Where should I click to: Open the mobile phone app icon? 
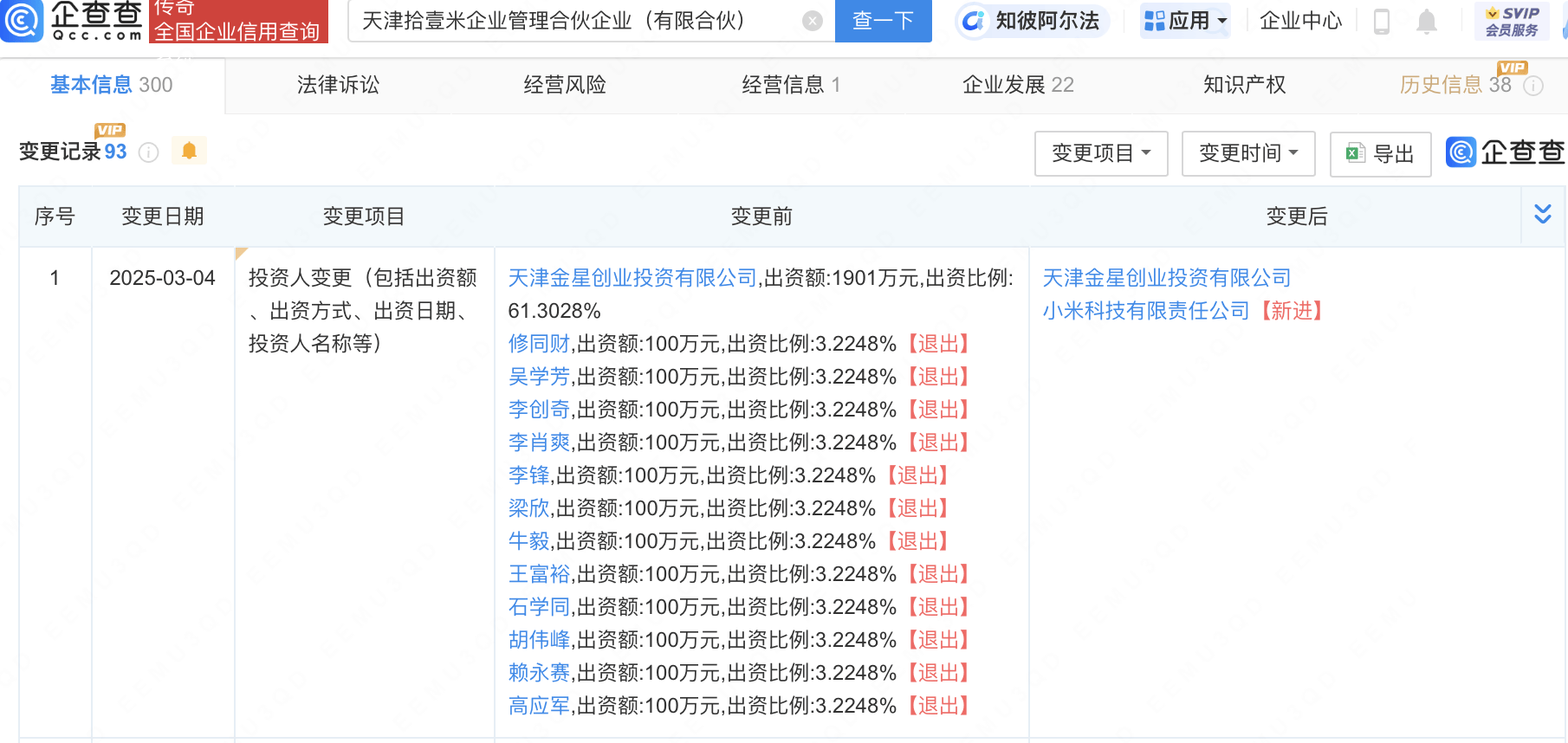pyautogui.click(x=1382, y=21)
